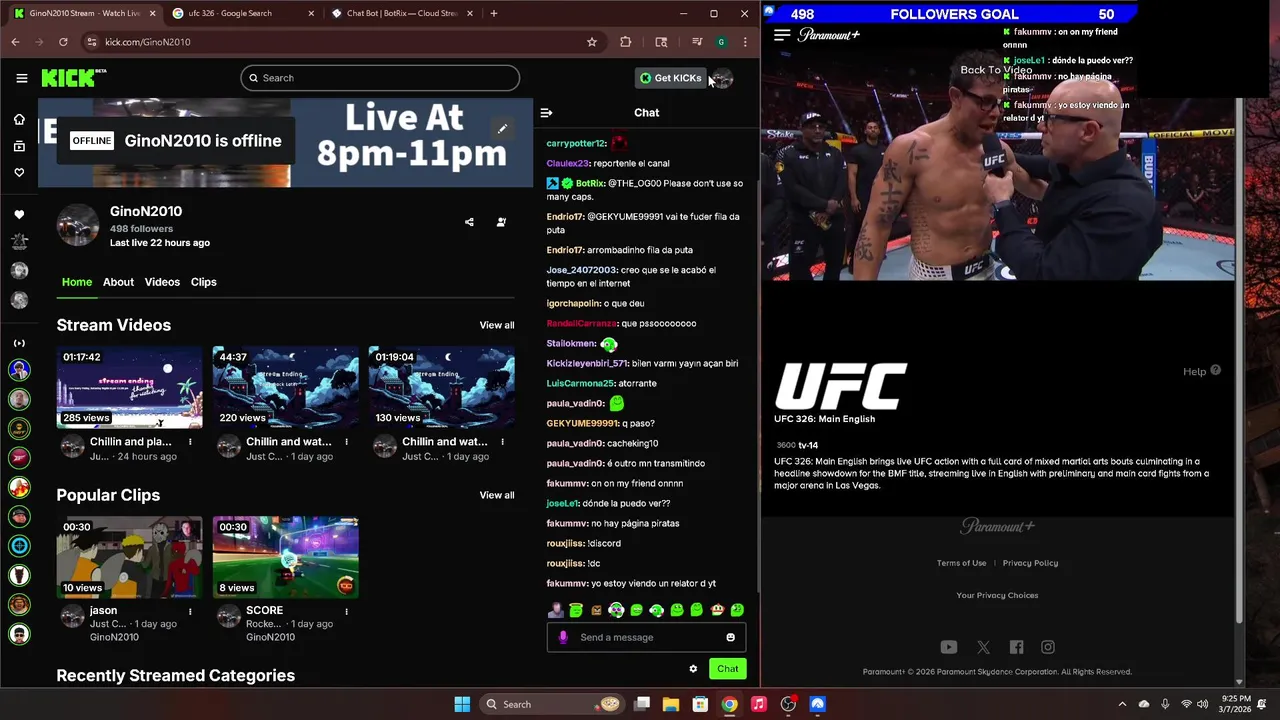The width and height of the screenshot is (1280, 720).
Task: Bookmark this page with the star icon
Action: (592, 42)
